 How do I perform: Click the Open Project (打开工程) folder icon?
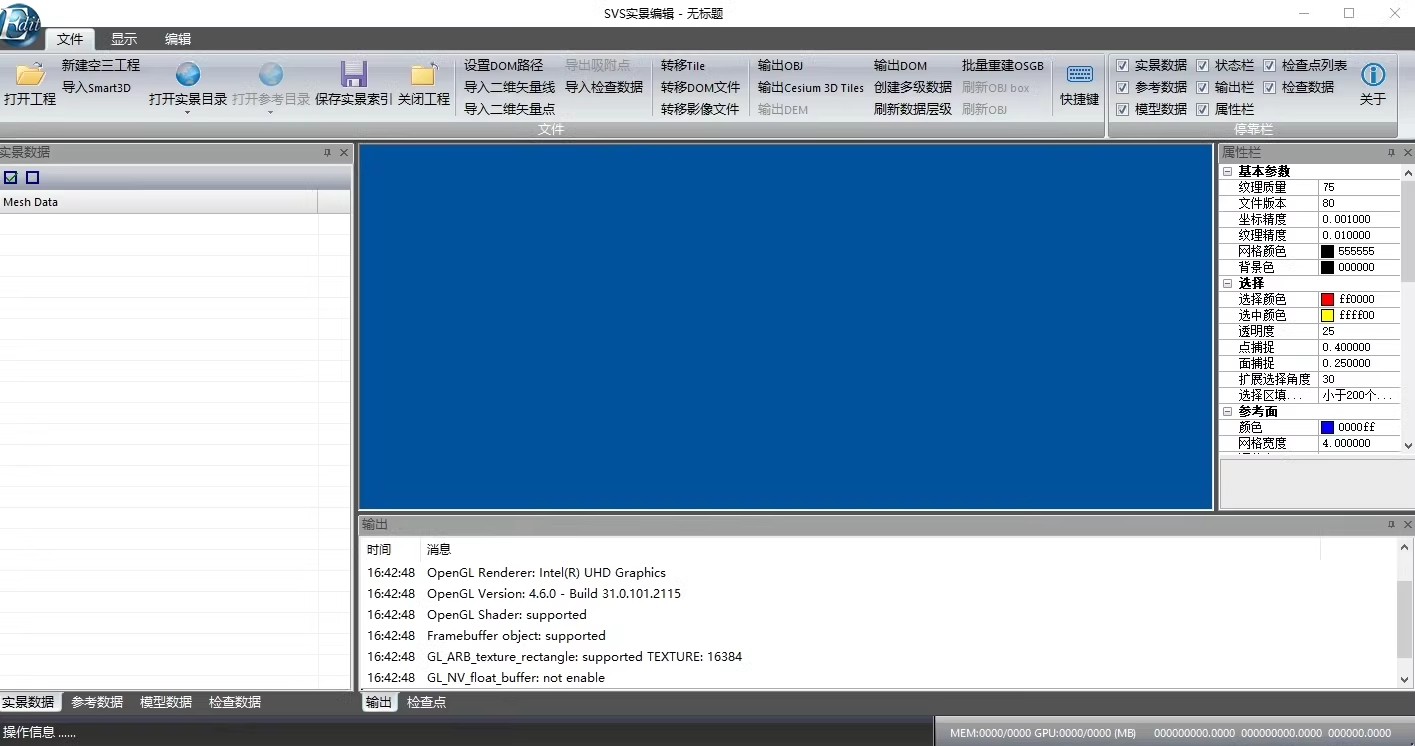30,75
